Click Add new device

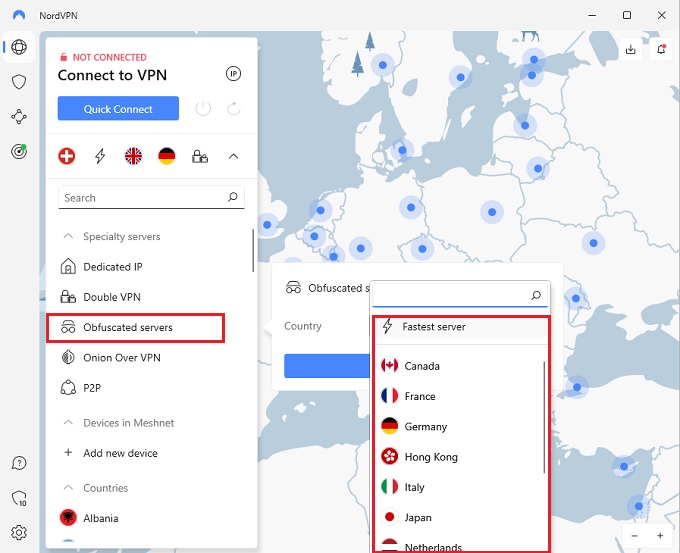(120, 453)
